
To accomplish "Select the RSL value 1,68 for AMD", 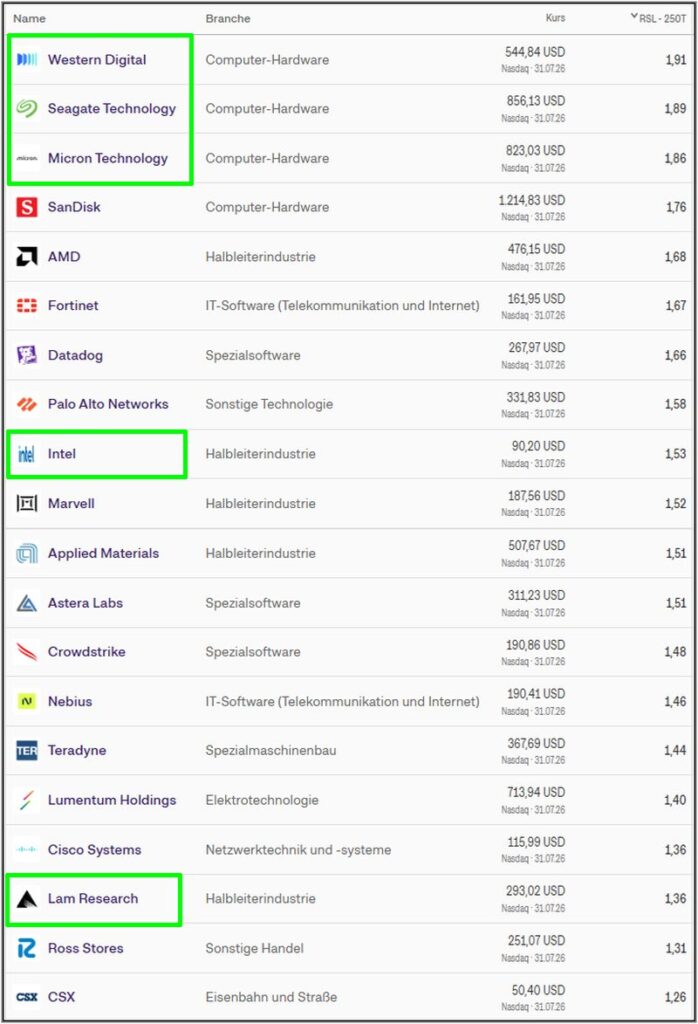I will click(676, 257).
